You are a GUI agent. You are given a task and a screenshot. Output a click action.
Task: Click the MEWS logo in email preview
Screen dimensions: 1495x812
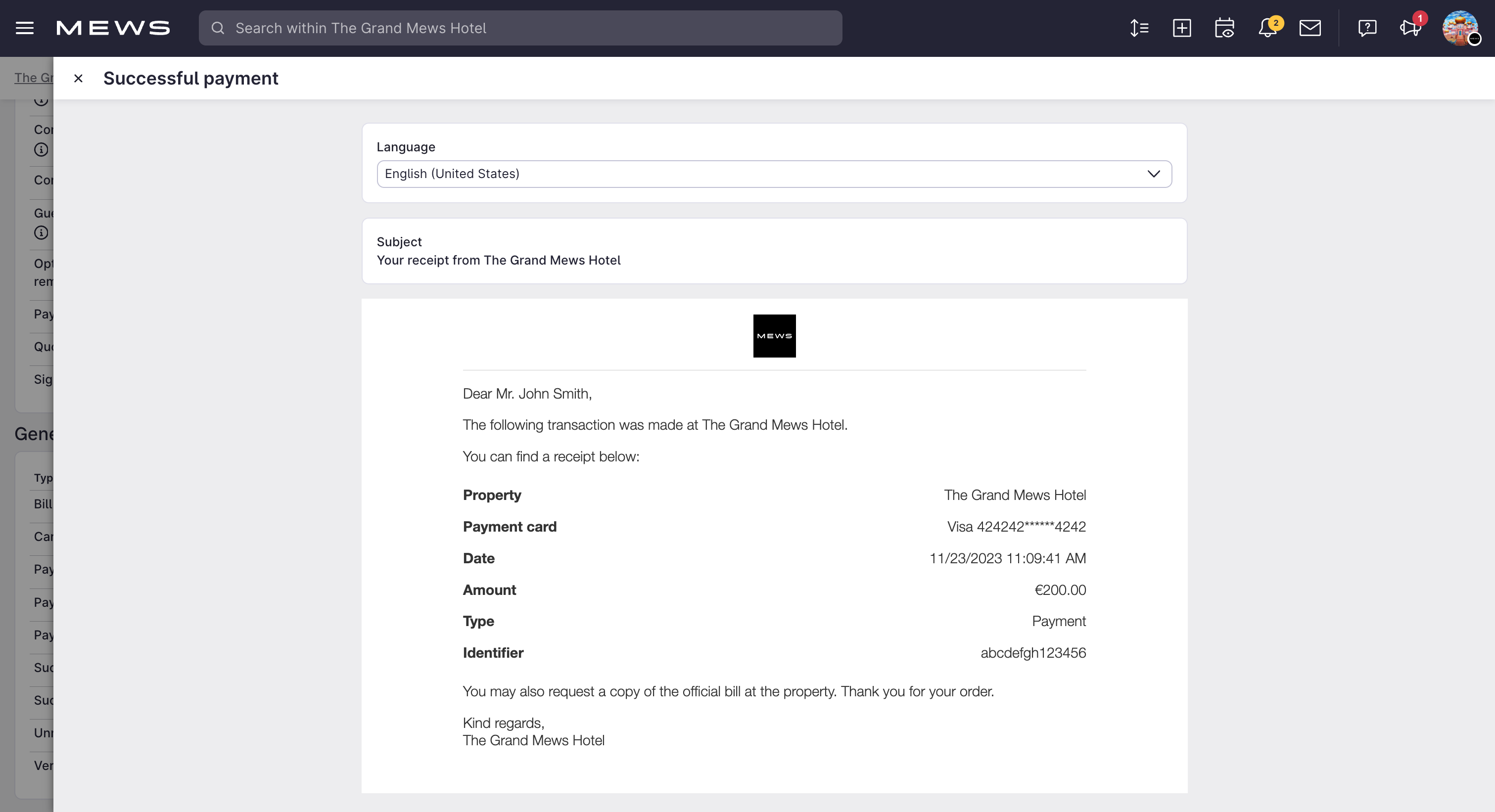coord(774,336)
